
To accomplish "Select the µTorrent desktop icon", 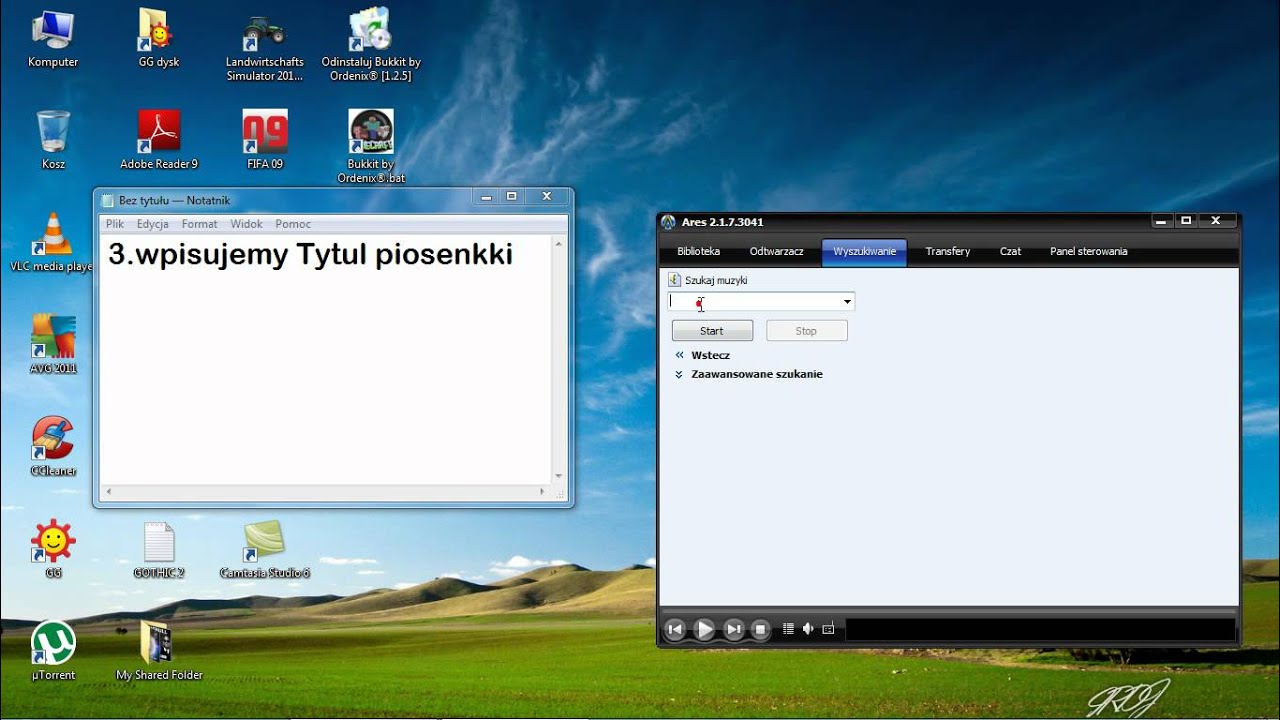I will [53, 651].
